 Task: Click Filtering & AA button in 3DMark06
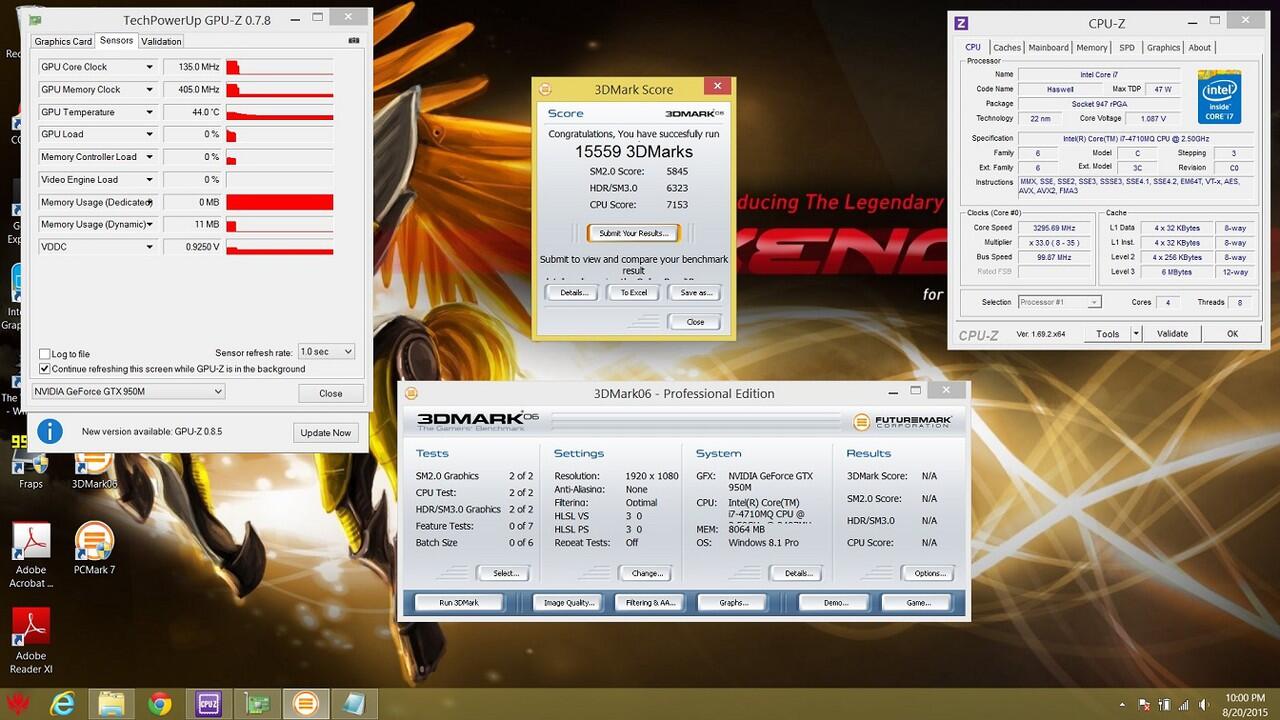(x=652, y=602)
